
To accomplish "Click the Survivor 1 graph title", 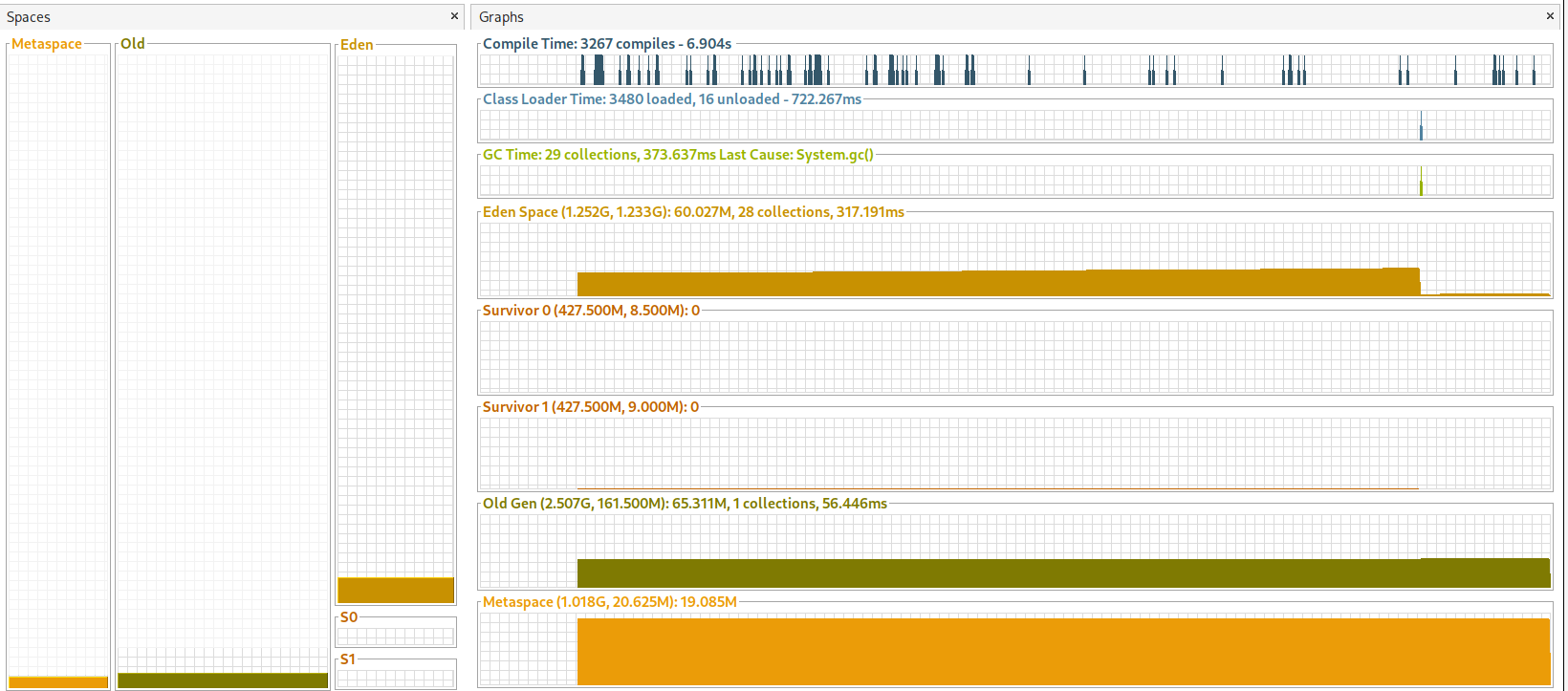I will coord(591,407).
